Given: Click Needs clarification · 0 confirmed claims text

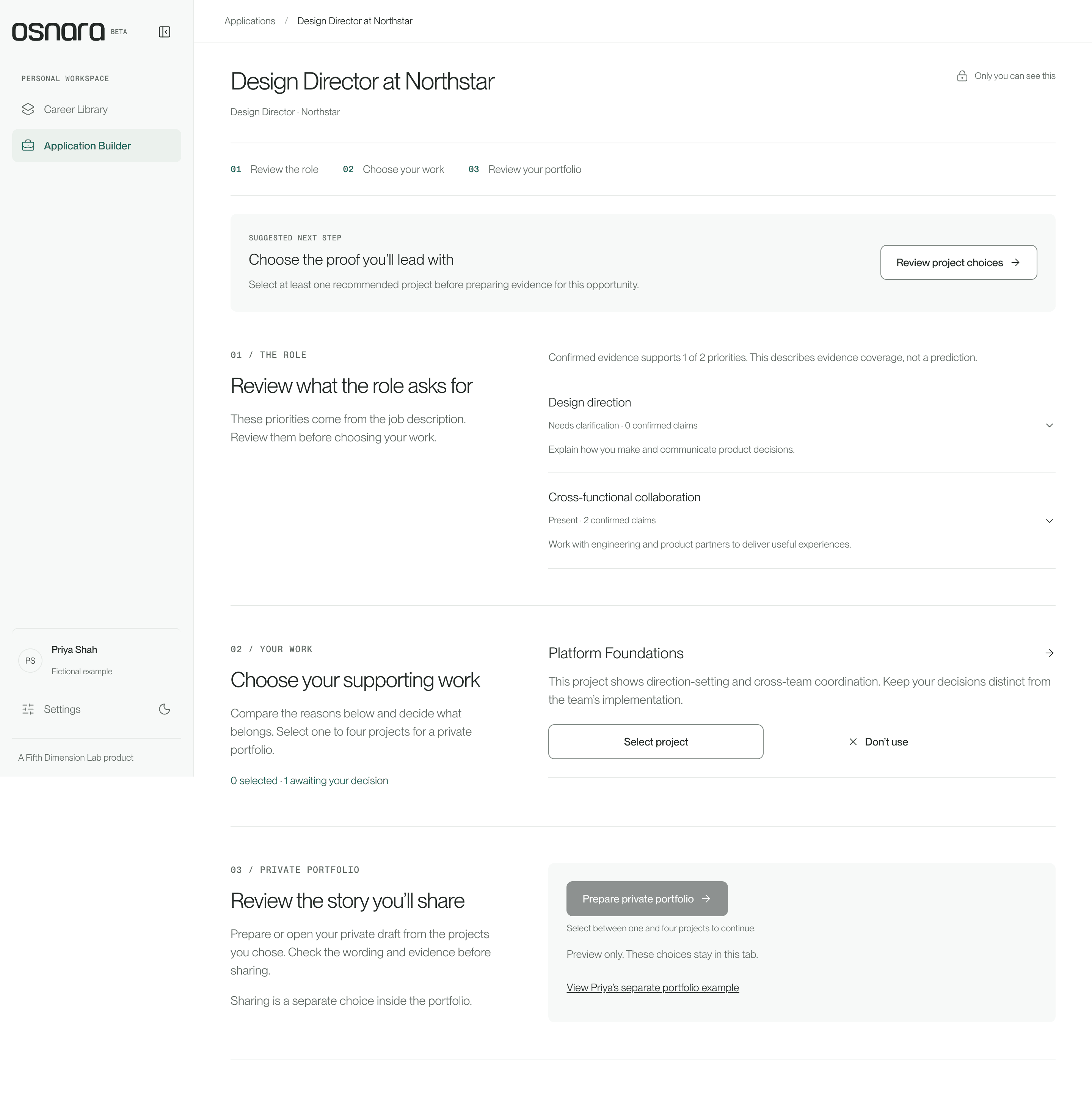Looking at the screenshot, I should [x=623, y=425].
